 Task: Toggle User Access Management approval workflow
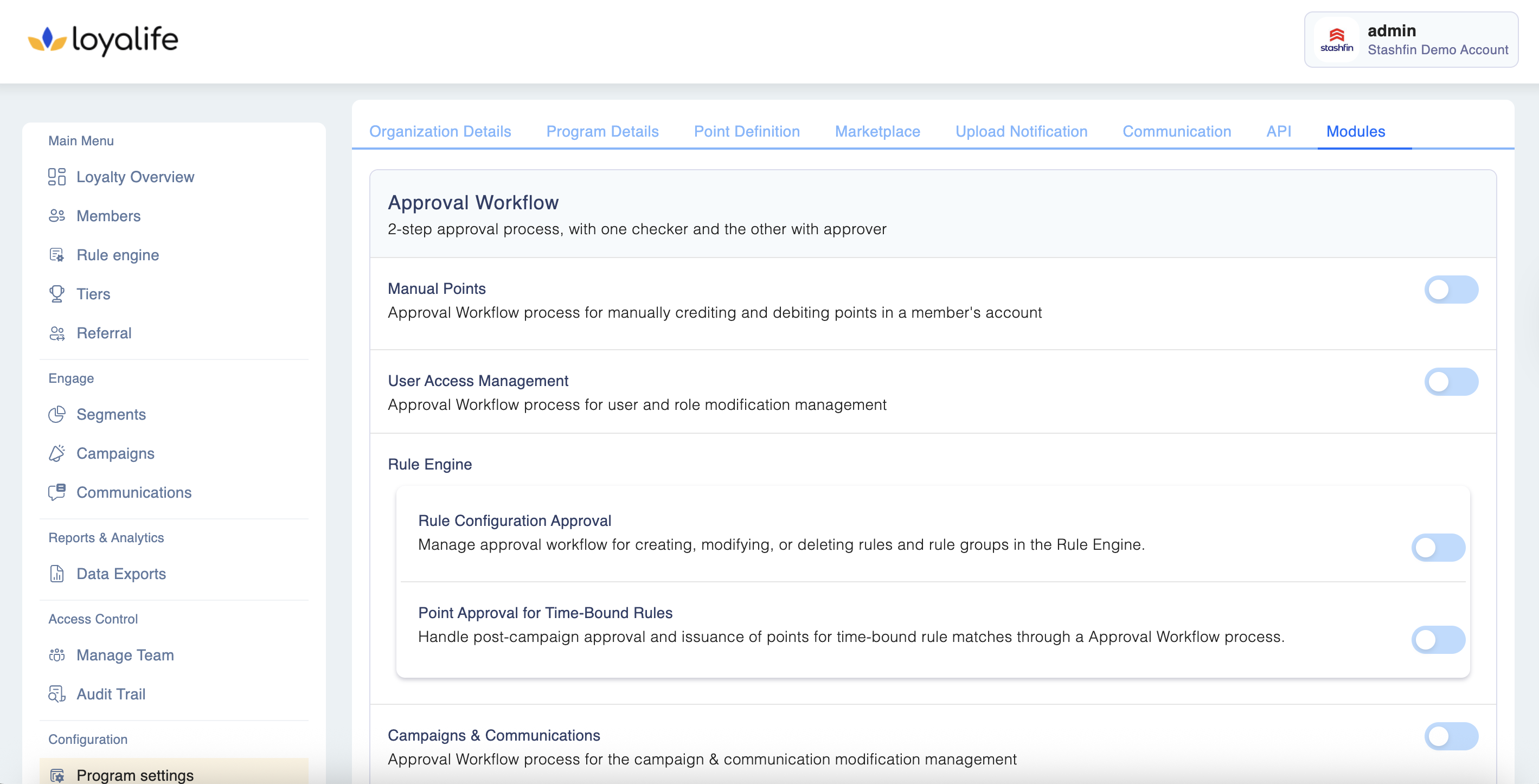(1451, 382)
